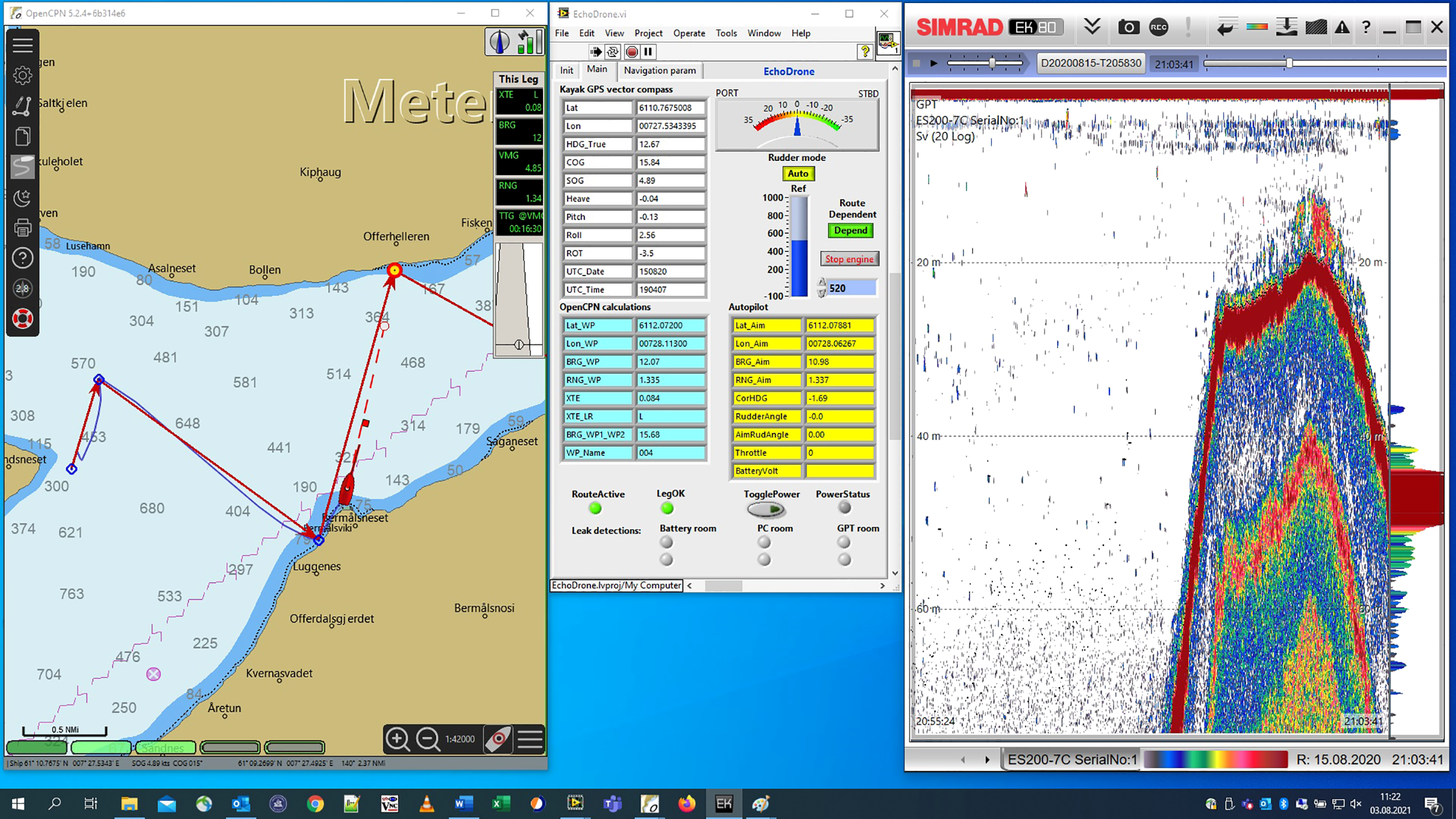This screenshot has height=819, width=1456.
Task: Open the replay file selector D20200815-T205830
Action: (x=1090, y=63)
